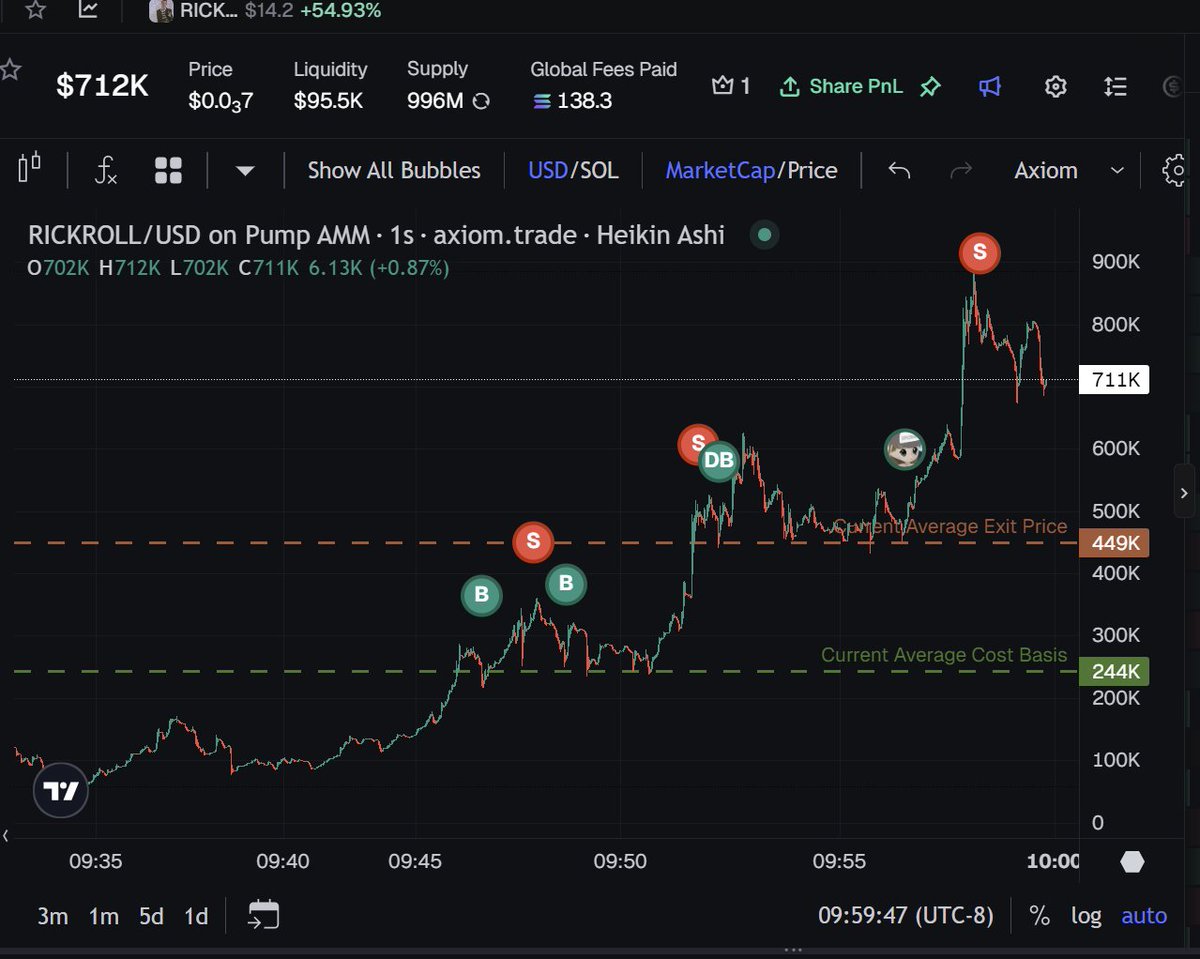
Task: Click the Share PnL button
Action: (x=840, y=86)
